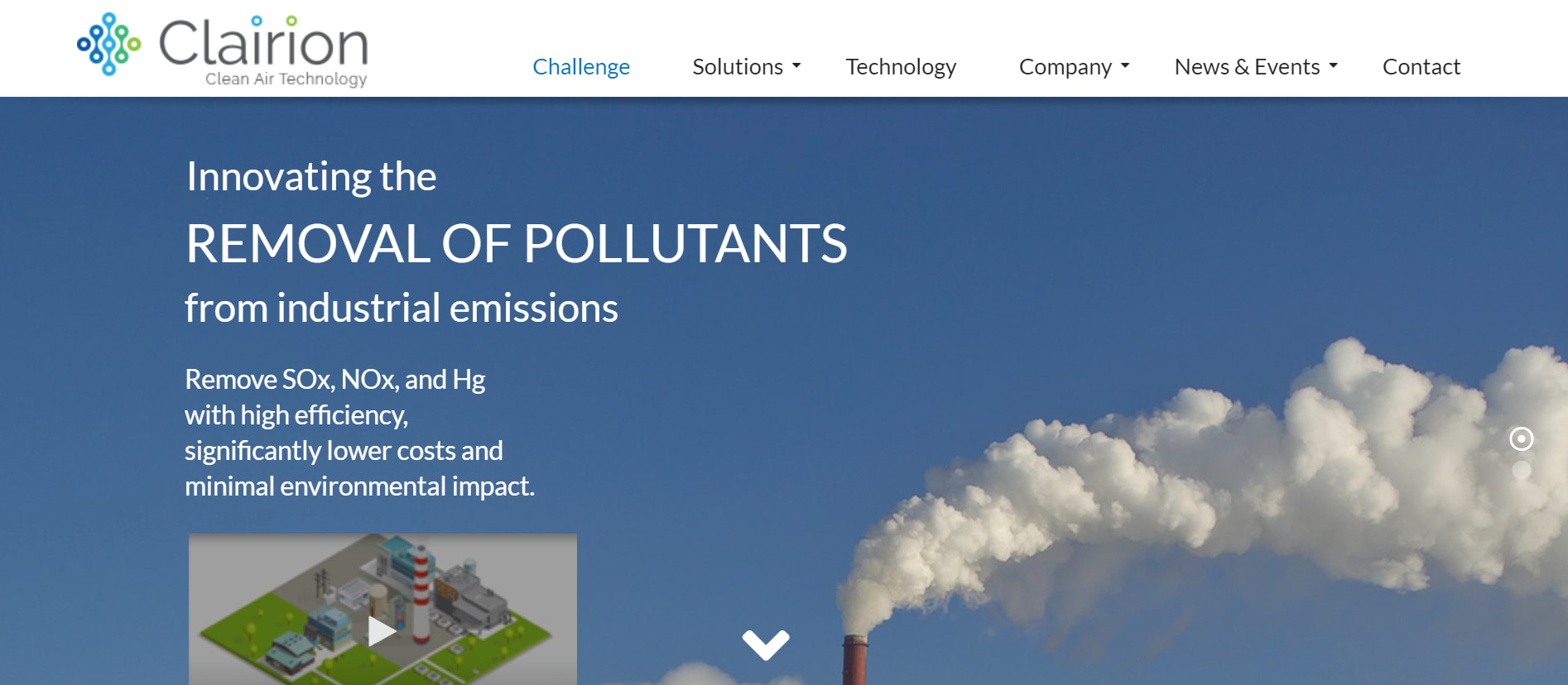Expand the News & Events dropdown arrow
Viewport: 1568px width, 685px height.
tap(1333, 65)
